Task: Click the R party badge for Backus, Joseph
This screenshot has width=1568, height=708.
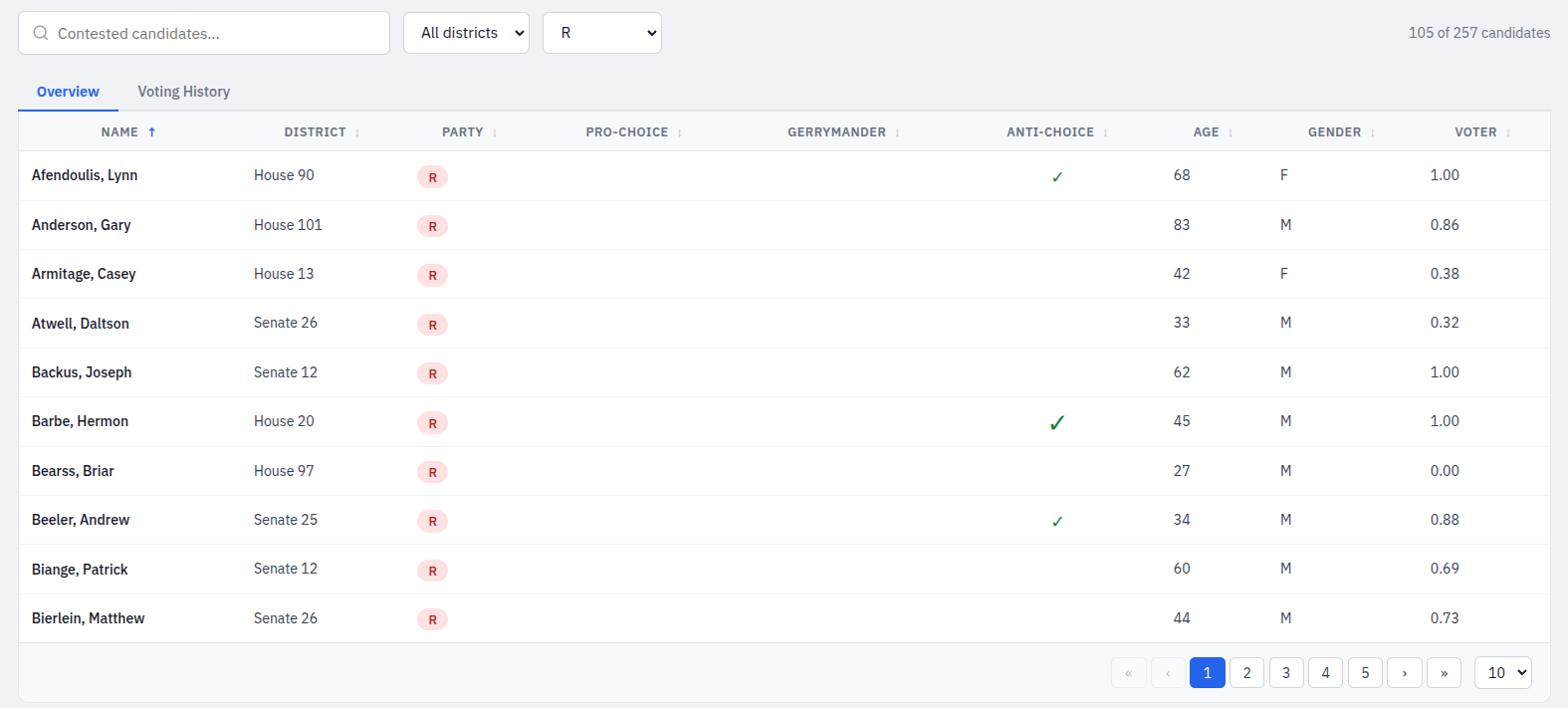Action: (x=432, y=373)
